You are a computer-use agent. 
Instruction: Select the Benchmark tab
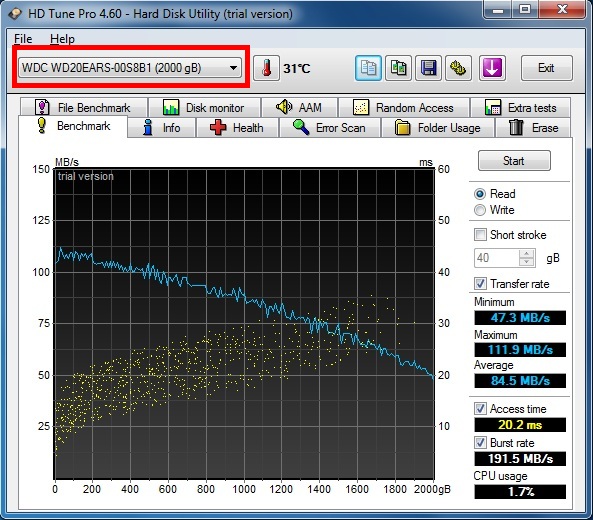(x=73, y=126)
